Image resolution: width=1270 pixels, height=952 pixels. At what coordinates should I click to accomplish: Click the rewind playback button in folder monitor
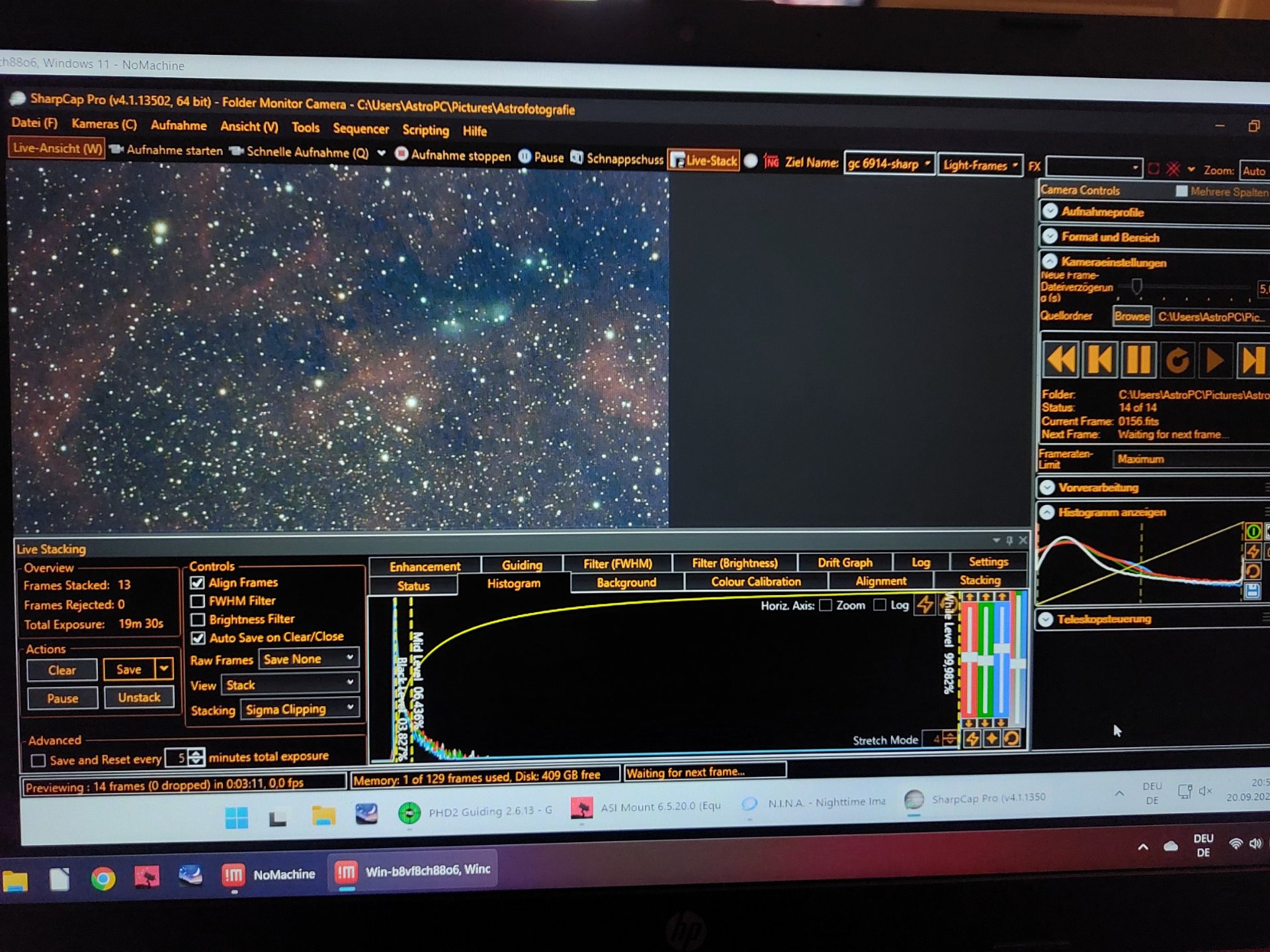coord(1060,360)
